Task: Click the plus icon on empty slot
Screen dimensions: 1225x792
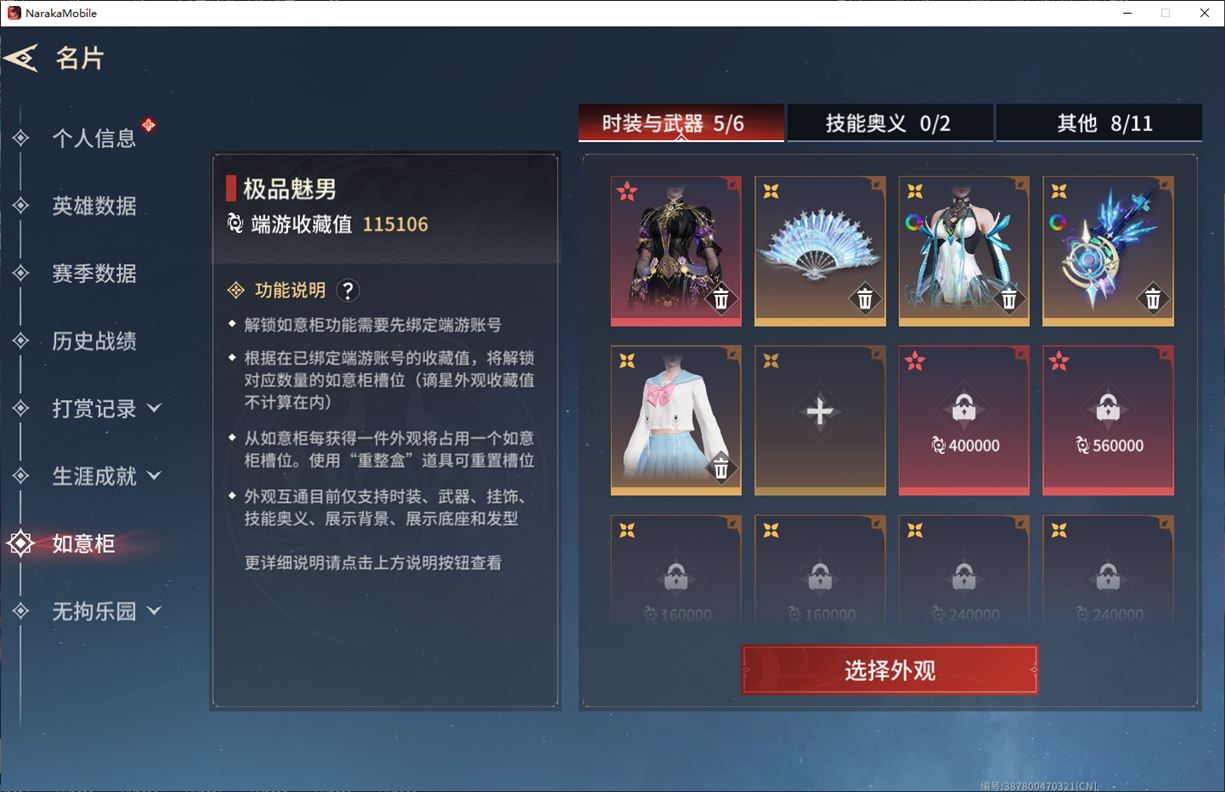Action: coord(820,413)
